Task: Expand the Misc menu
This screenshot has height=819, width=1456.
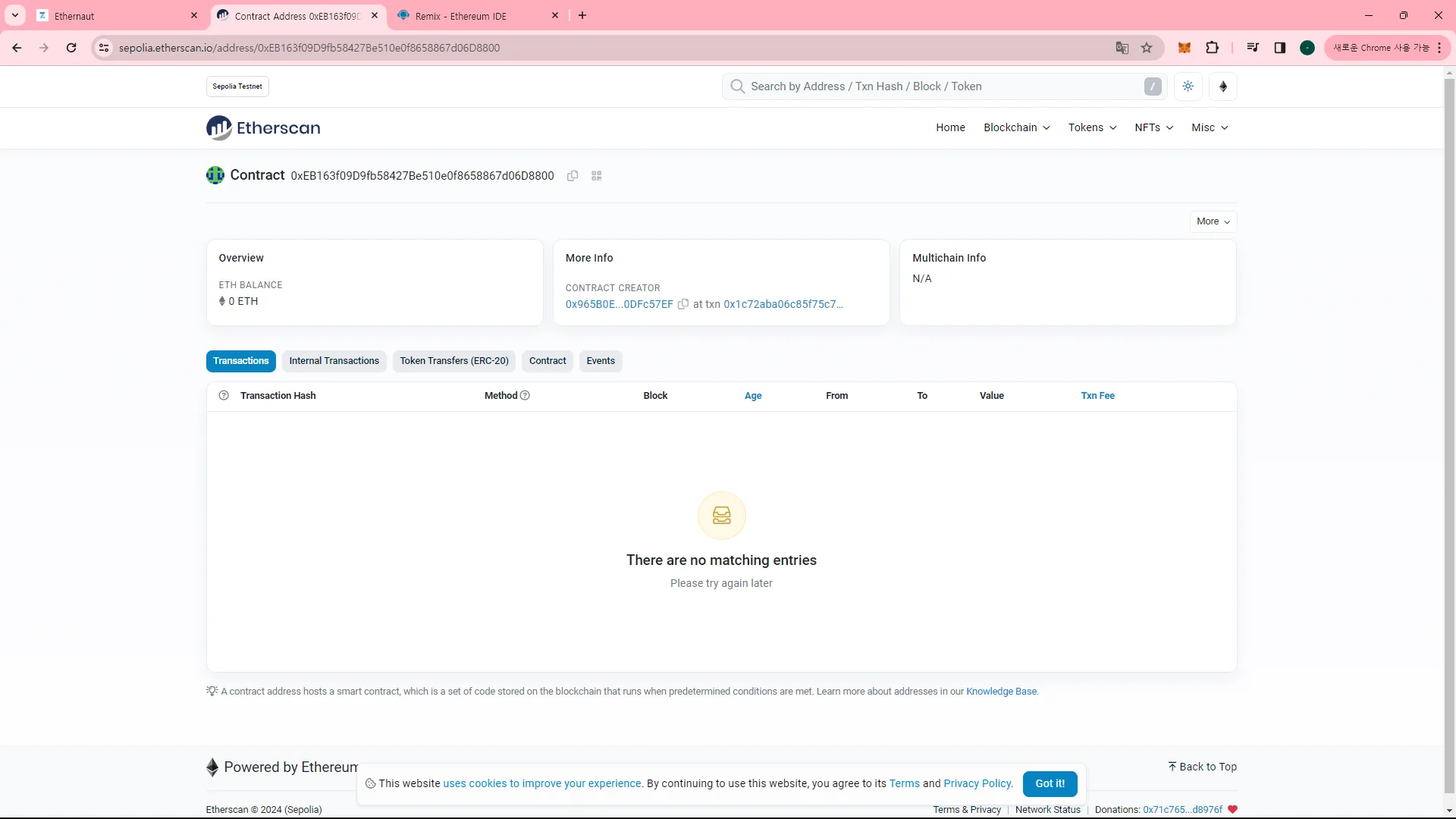Action: 1210,128
